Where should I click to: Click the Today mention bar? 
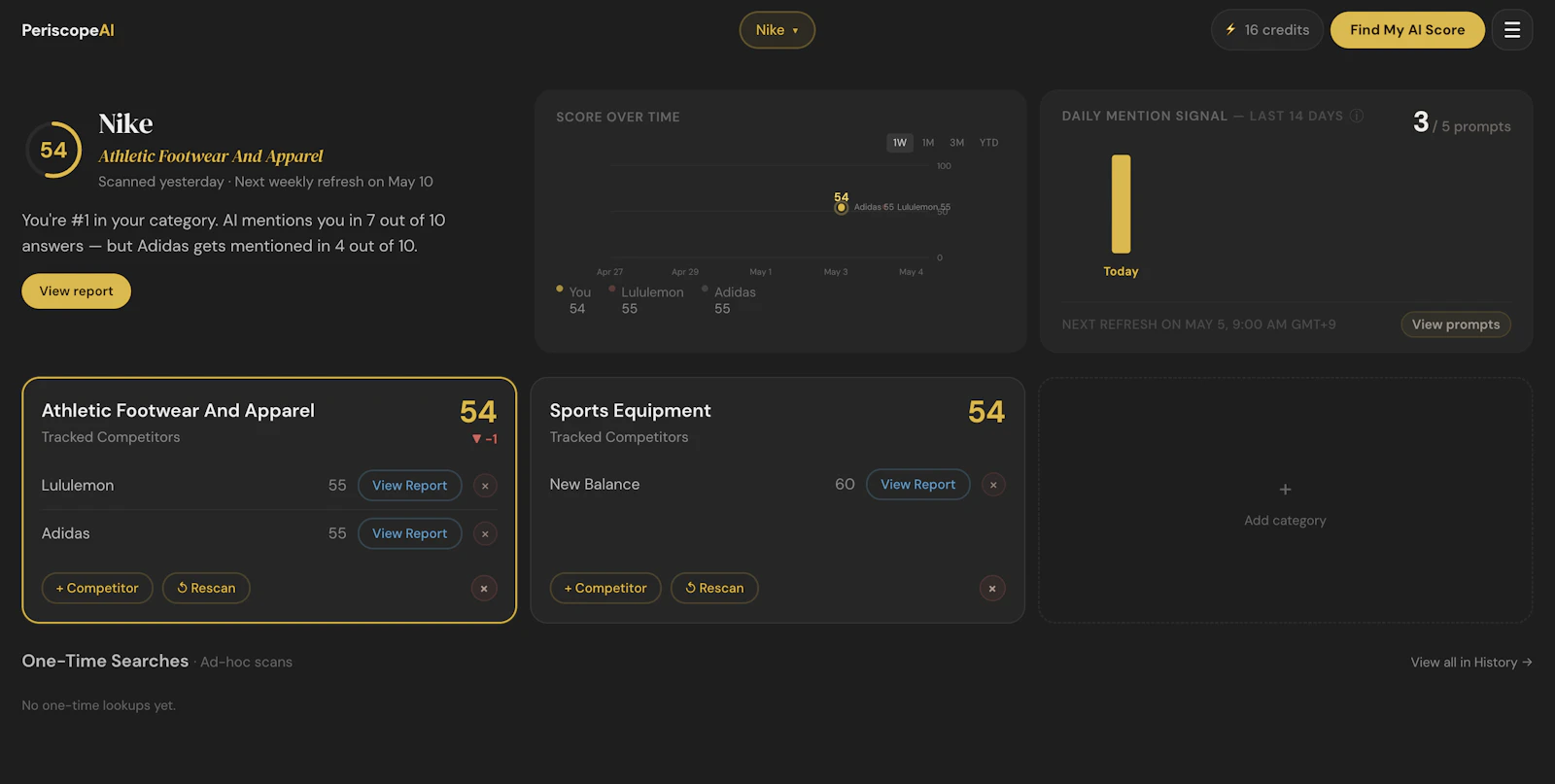pos(1121,204)
